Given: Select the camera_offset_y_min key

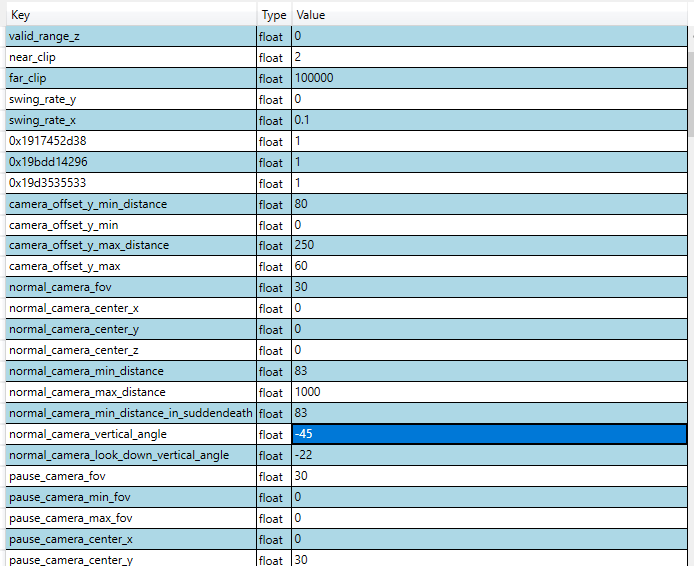Looking at the screenshot, I should click(x=131, y=225).
